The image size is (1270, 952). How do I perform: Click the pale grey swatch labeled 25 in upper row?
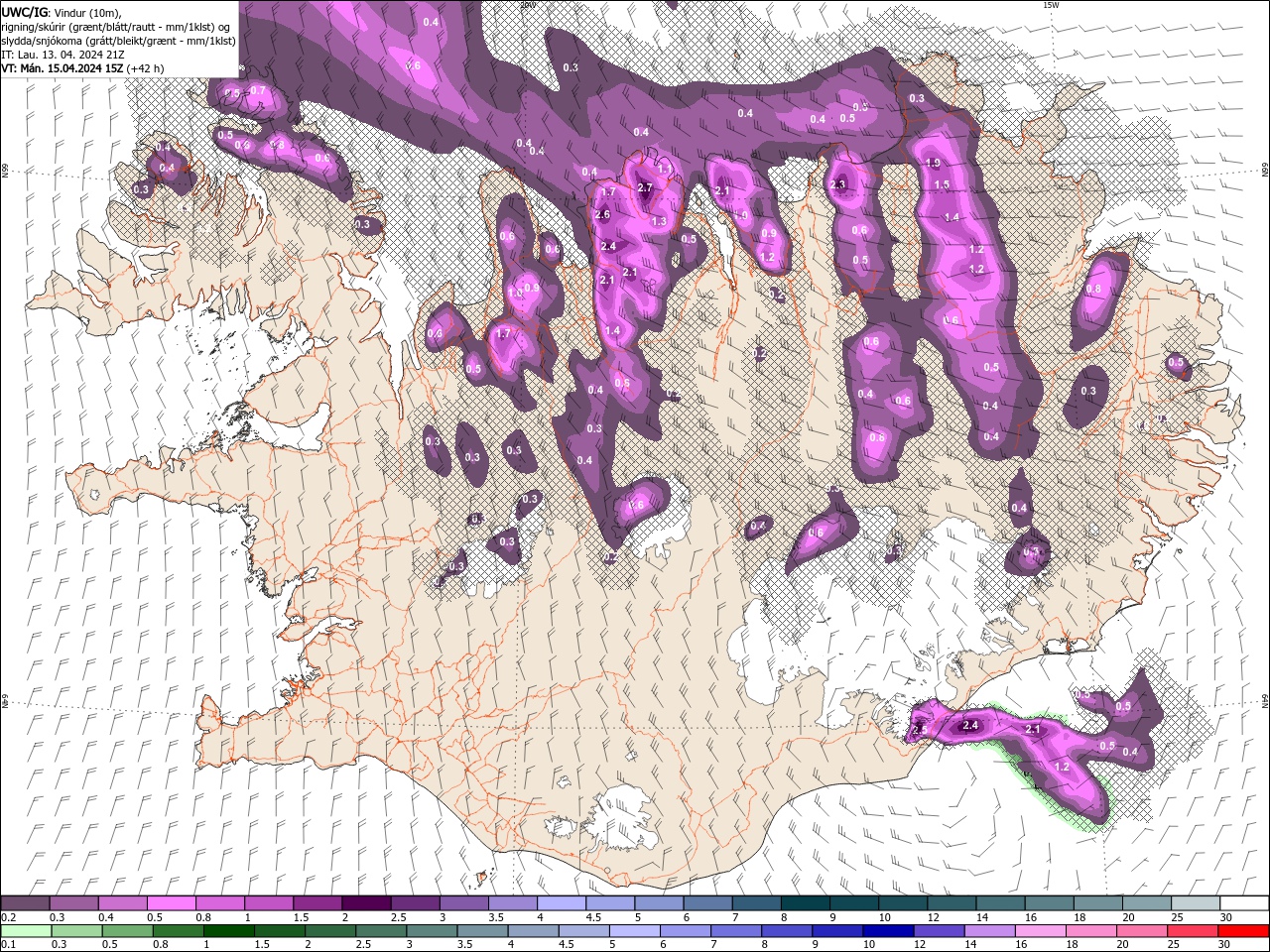point(1196,902)
